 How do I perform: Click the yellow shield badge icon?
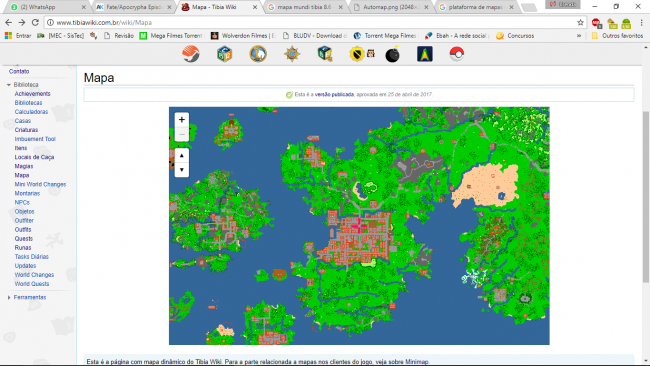click(x=357, y=54)
